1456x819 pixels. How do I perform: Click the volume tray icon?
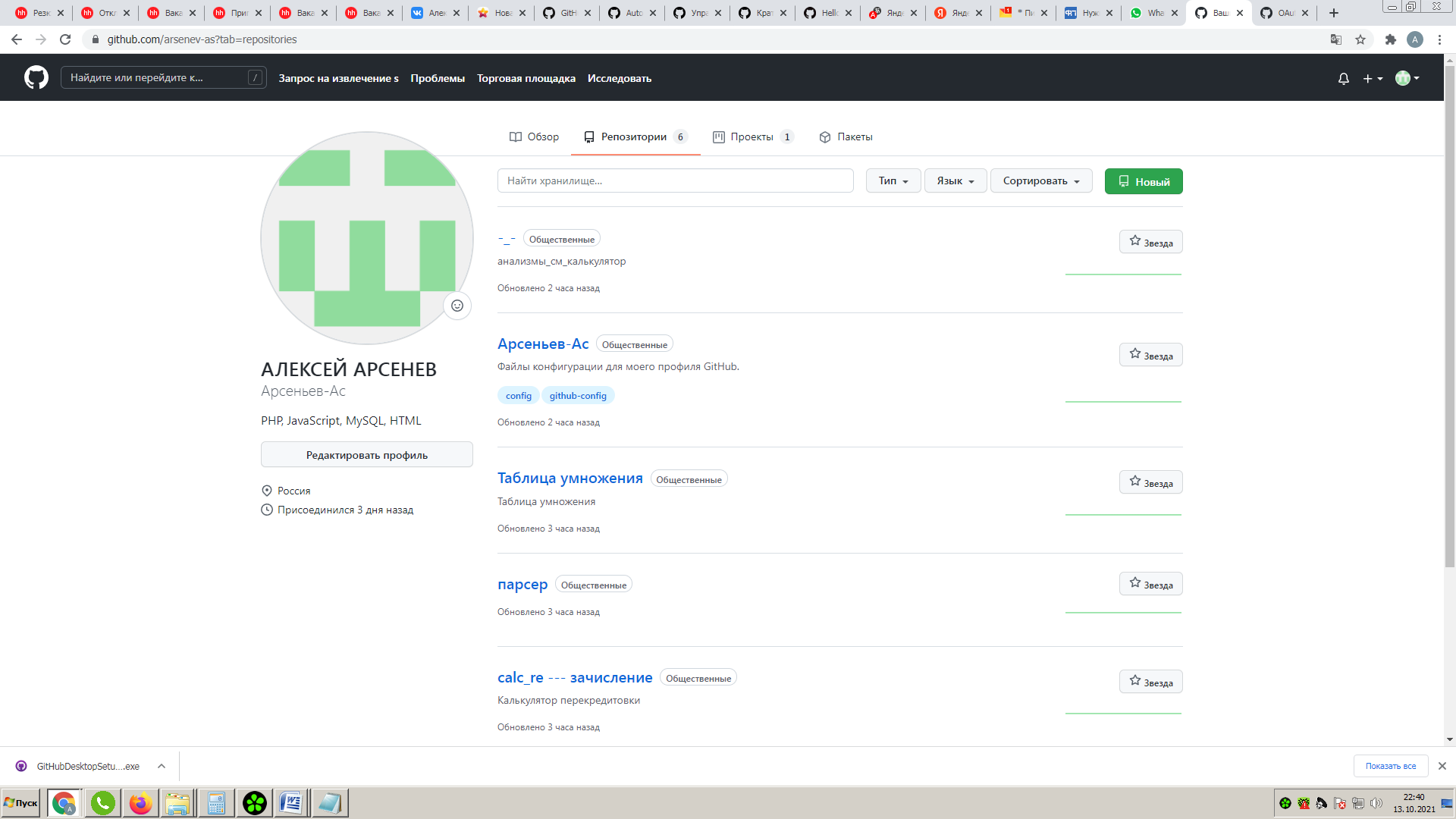[x=1376, y=803]
